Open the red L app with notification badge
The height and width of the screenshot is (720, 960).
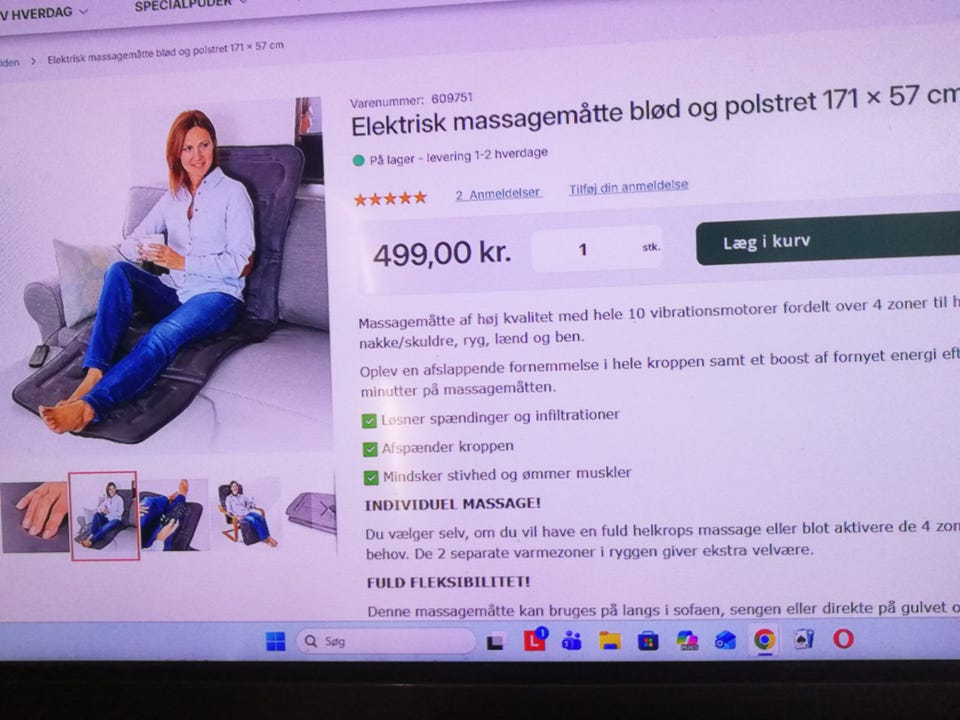pyautogui.click(x=535, y=639)
